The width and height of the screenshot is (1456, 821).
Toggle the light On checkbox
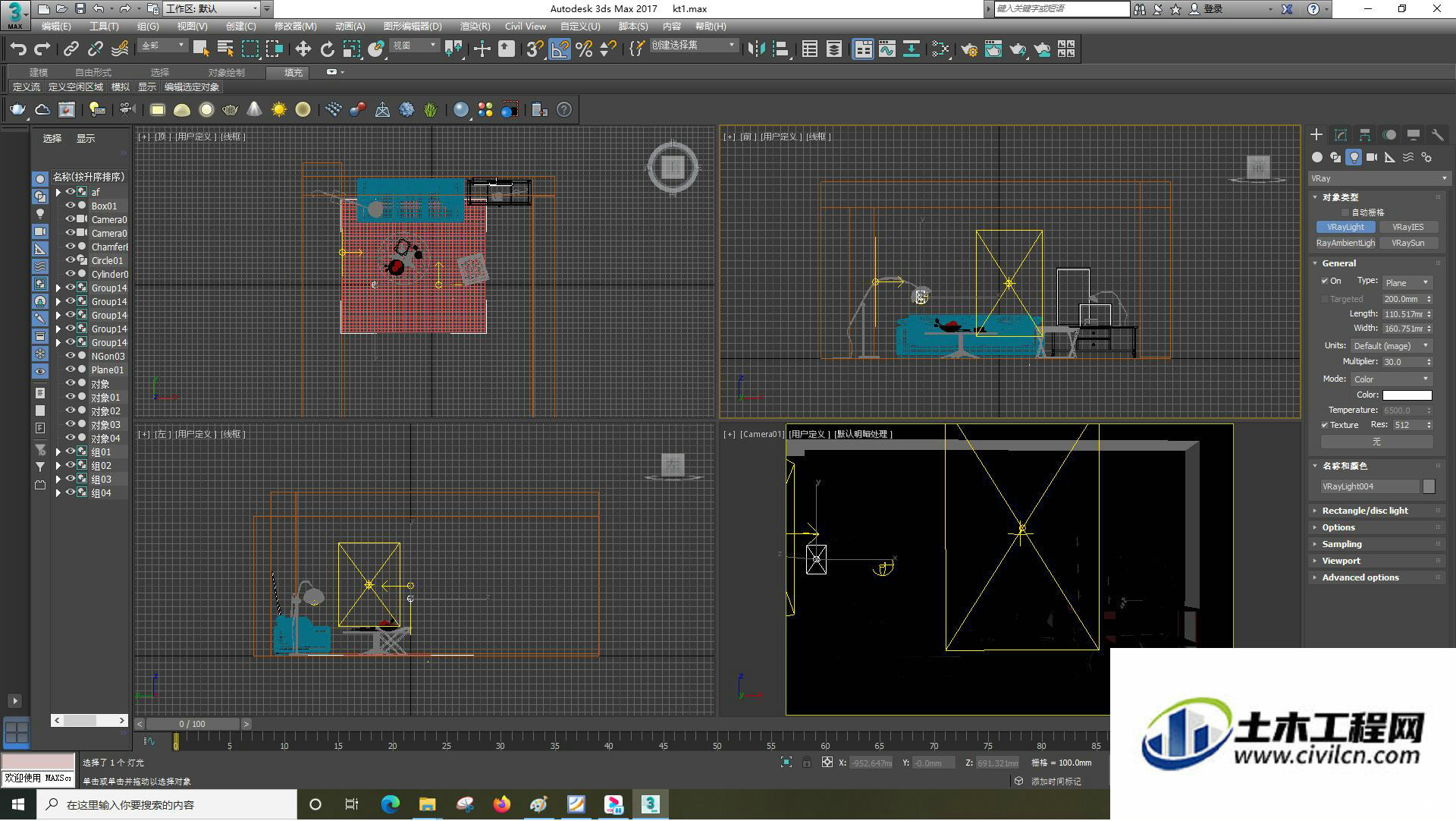tap(1325, 281)
